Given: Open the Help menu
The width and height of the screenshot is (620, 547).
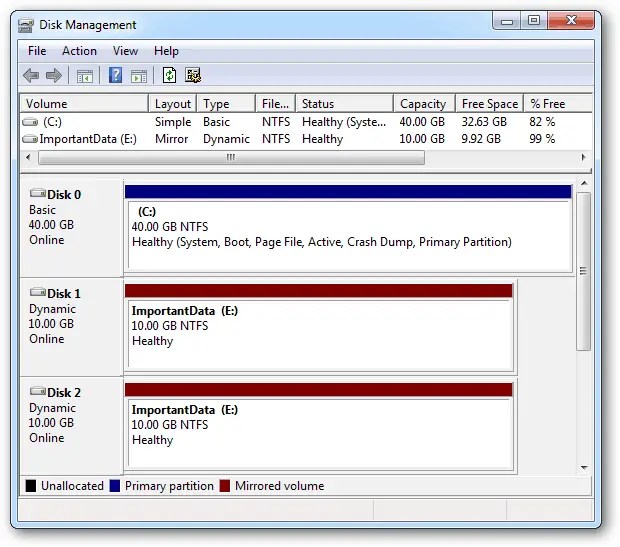Looking at the screenshot, I should click(x=166, y=51).
